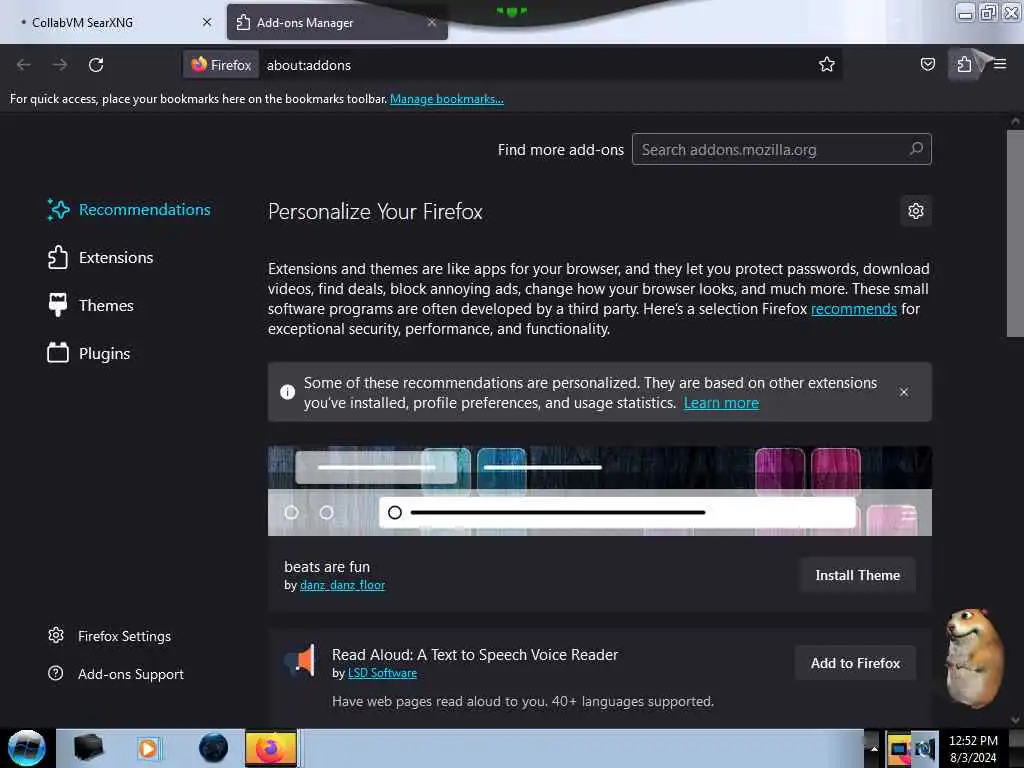Click the Manage bookmarks link
1024x768 pixels.
(447, 99)
